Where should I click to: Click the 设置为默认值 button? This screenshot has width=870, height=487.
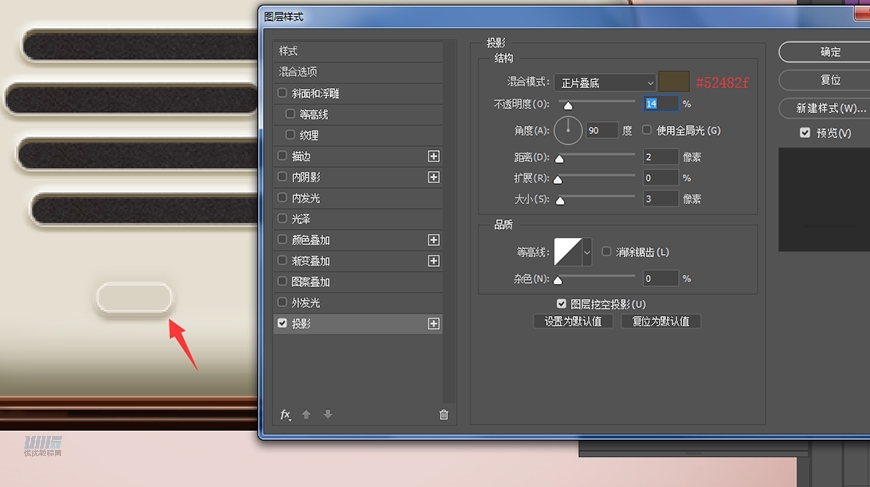(573, 322)
